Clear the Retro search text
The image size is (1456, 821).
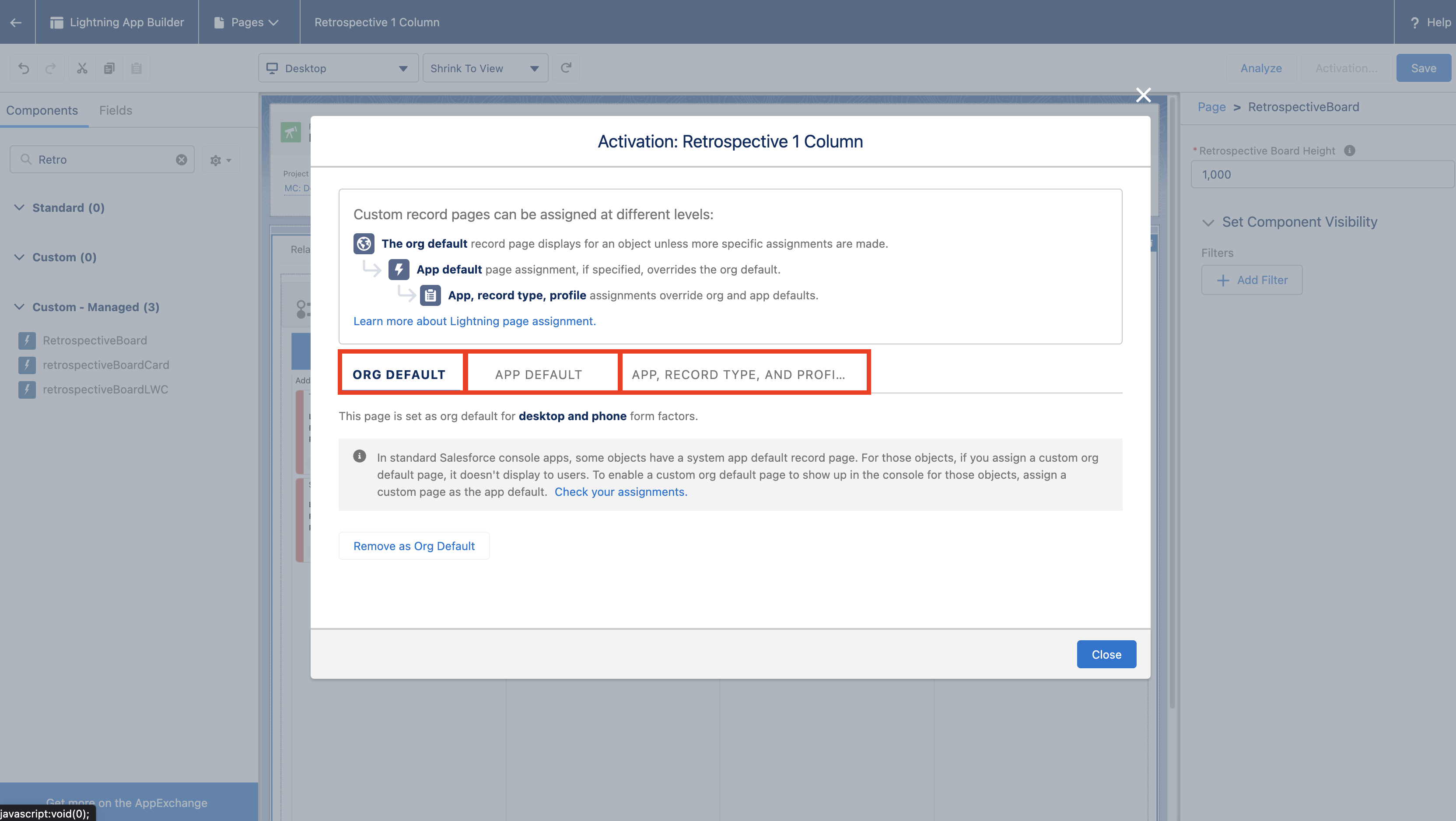coord(181,160)
